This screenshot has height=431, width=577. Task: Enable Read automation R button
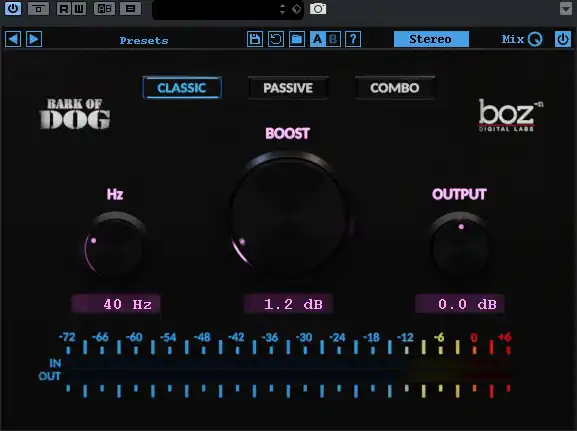[64, 8]
